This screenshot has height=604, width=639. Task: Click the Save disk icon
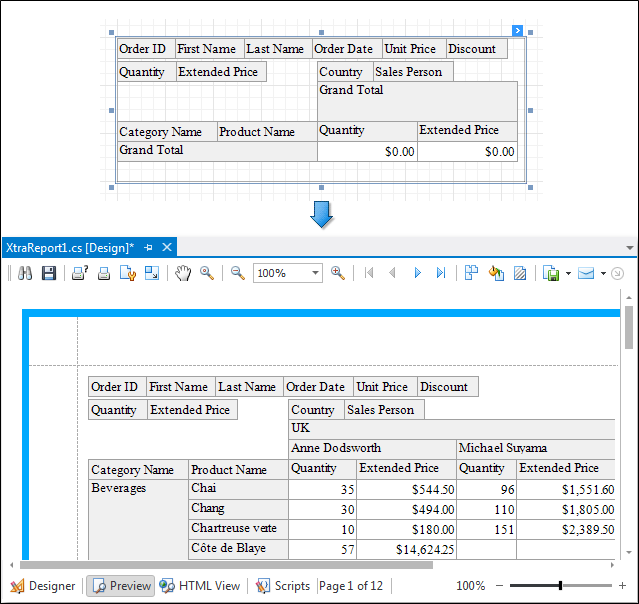click(48, 273)
